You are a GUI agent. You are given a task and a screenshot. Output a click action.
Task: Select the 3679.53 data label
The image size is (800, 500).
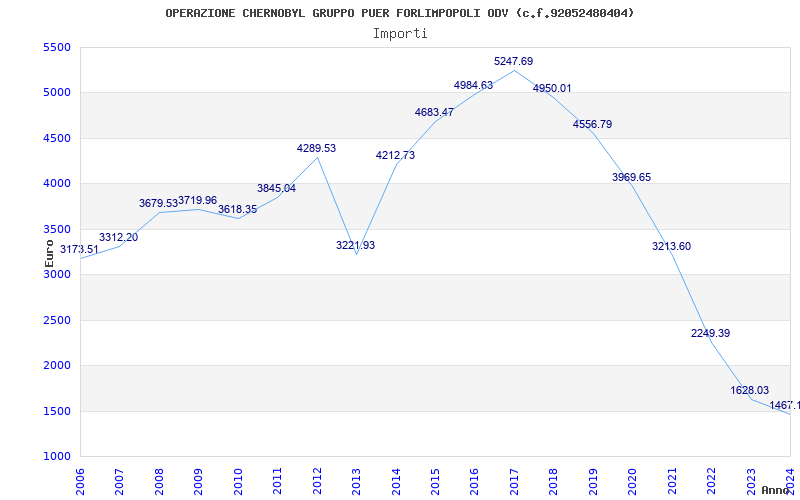coord(158,204)
